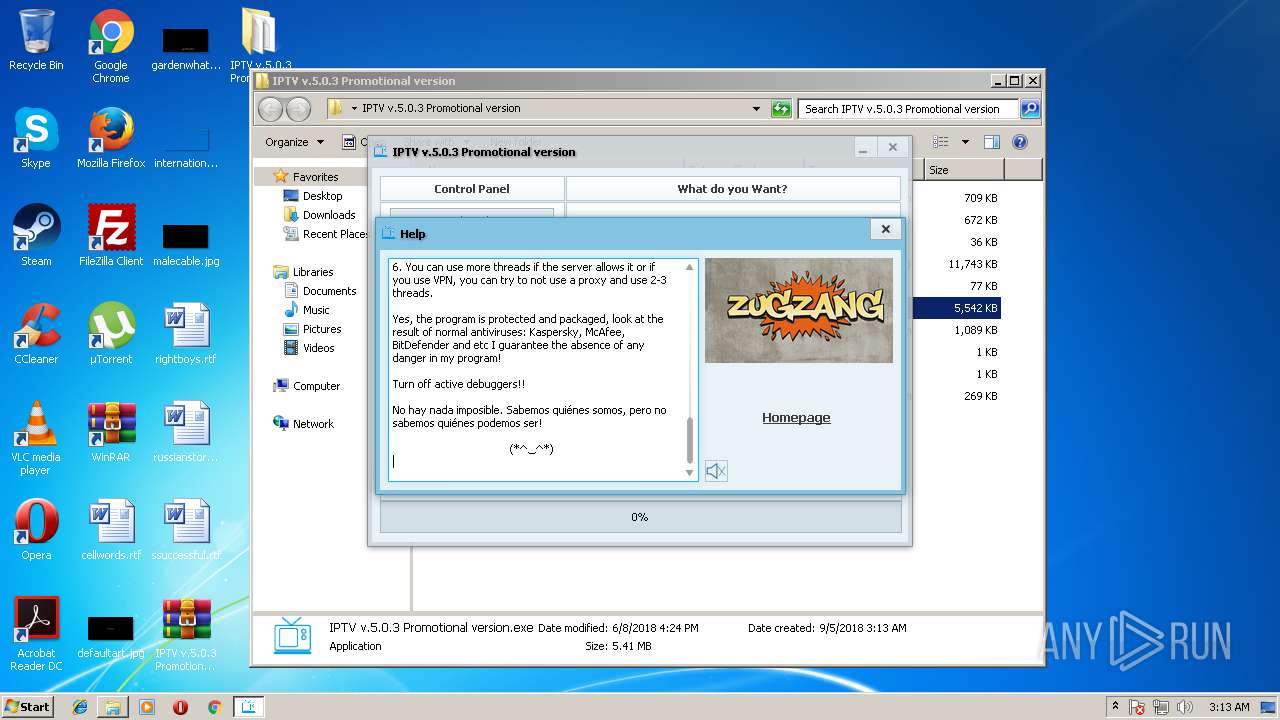Minimize the IPTV Promotional version app window
This screenshot has width=1280, height=720.
(x=863, y=147)
